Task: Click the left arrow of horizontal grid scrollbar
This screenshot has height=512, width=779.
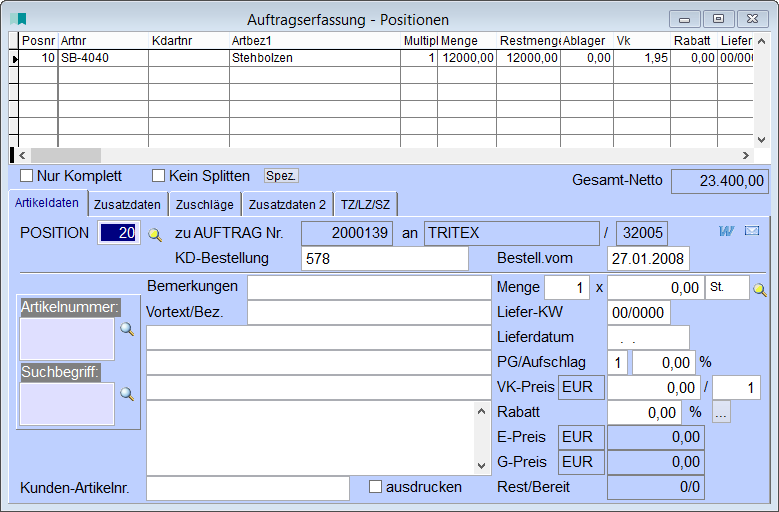Action: [x=22, y=155]
